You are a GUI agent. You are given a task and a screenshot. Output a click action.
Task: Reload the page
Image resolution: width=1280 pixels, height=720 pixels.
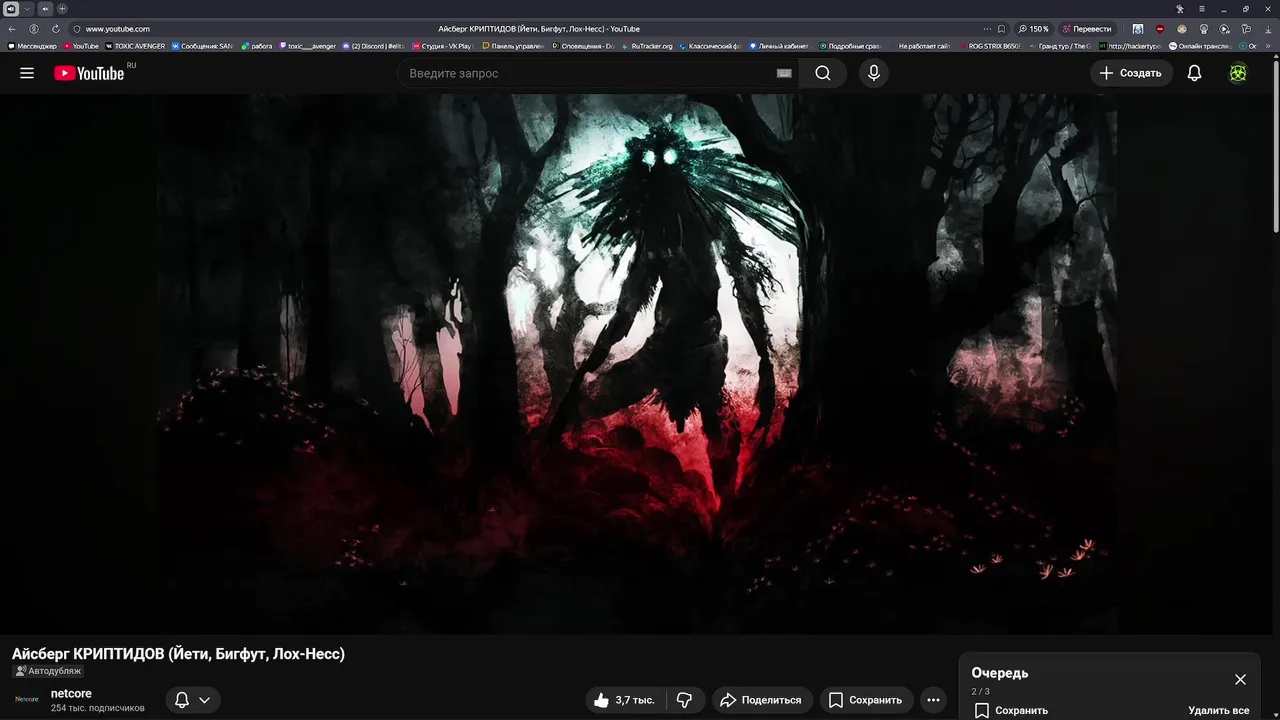[x=55, y=29]
